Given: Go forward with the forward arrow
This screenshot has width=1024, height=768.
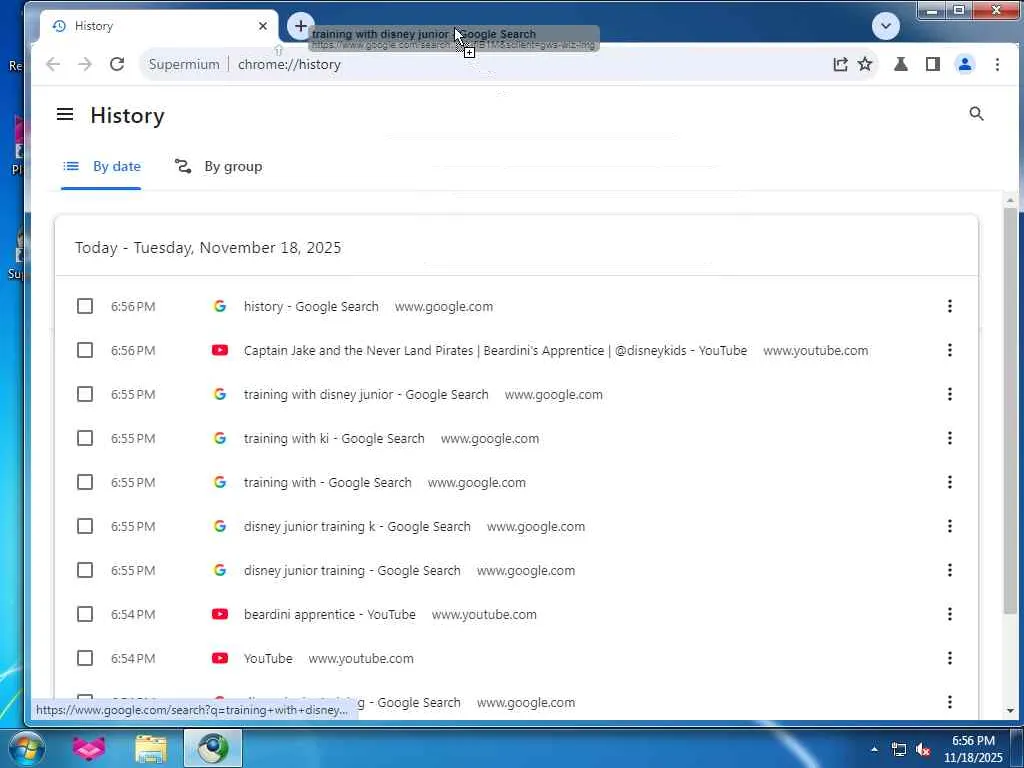Looking at the screenshot, I should 85,64.
